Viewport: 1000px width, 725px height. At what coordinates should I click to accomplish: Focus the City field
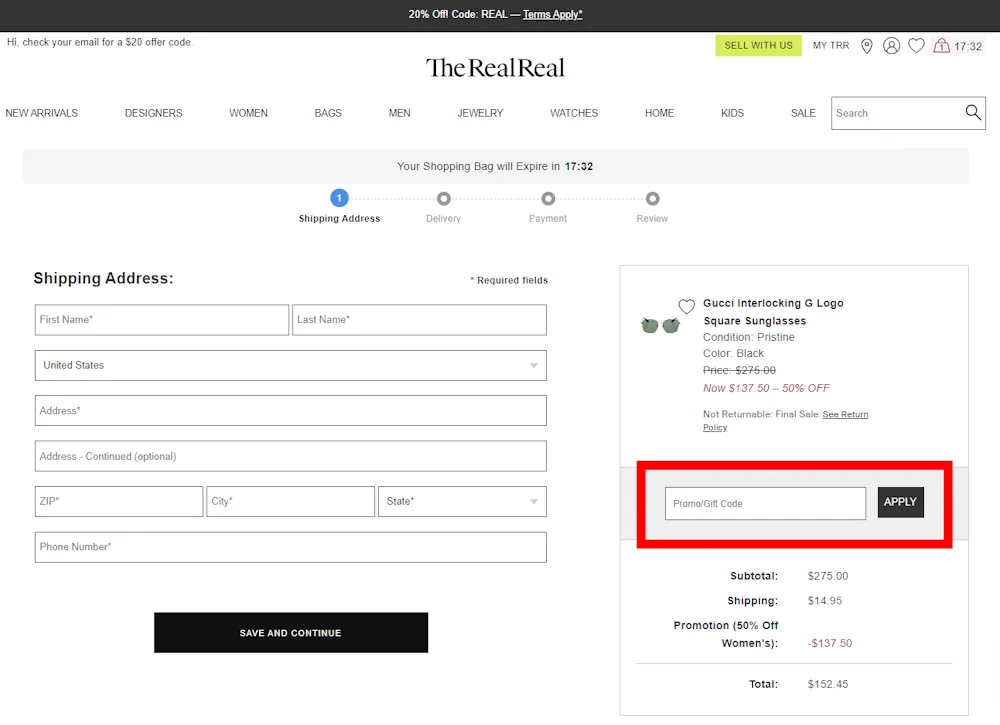(x=290, y=502)
